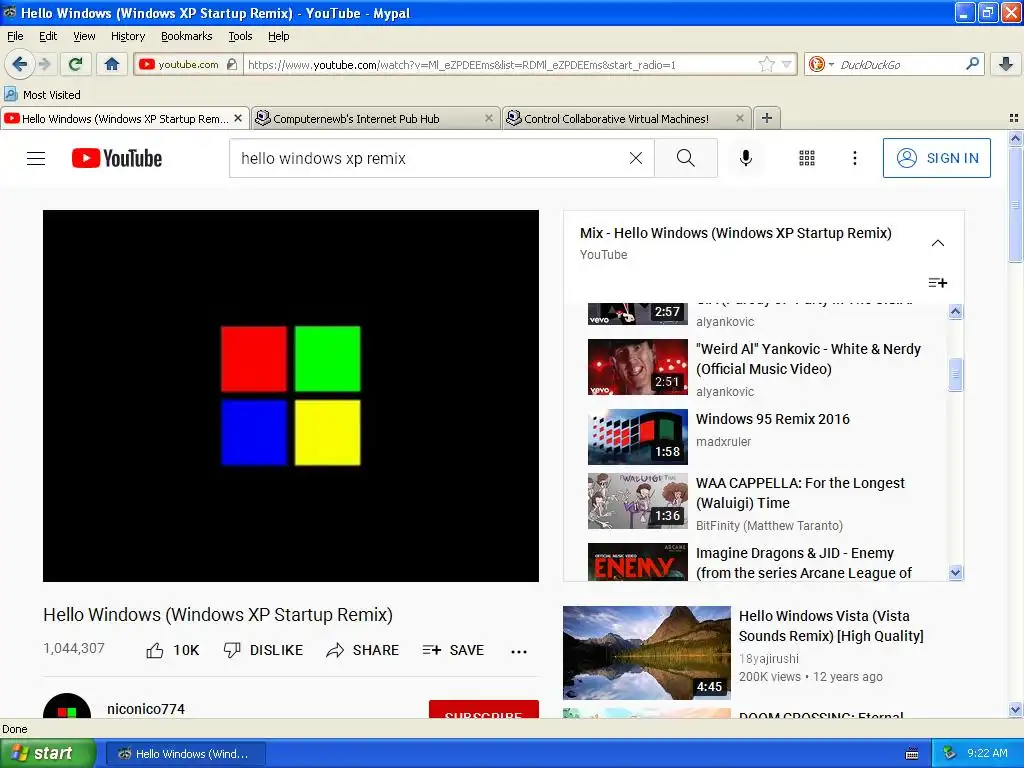The height and width of the screenshot is (768, 1024).
Task: Save the mix playlist to library icon
Action: coord(937,283)
